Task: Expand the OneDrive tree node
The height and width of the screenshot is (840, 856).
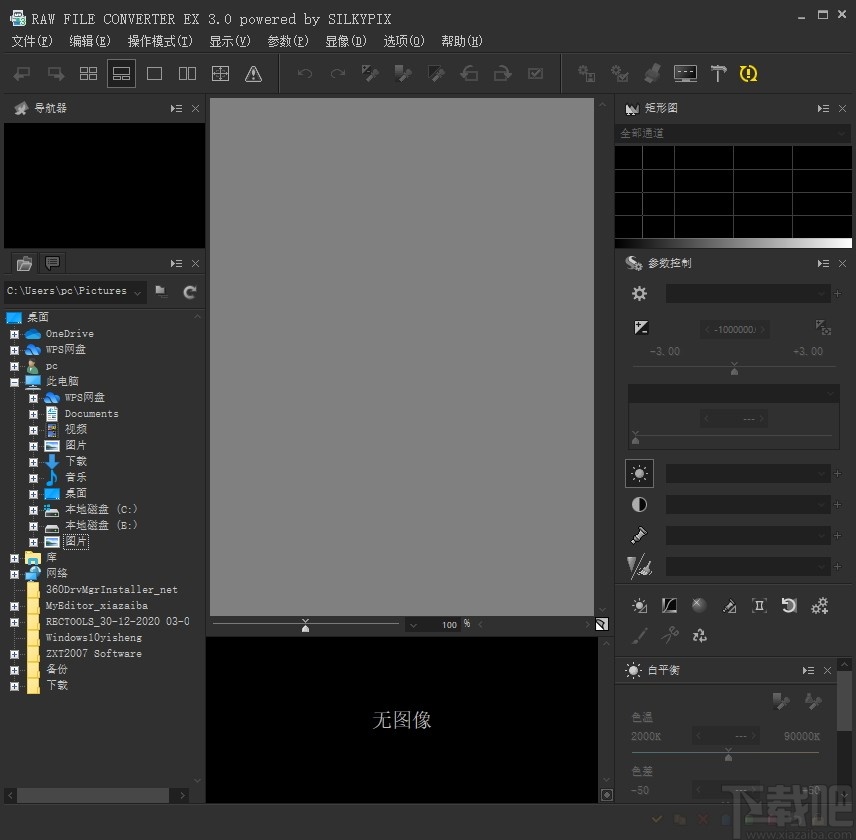Action: point(15,334)
